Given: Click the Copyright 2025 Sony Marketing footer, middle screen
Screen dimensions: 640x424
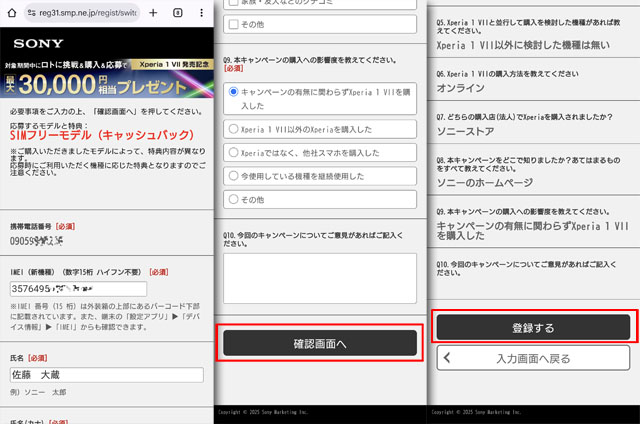Looking at the screenshot, I should click(263, 412).
